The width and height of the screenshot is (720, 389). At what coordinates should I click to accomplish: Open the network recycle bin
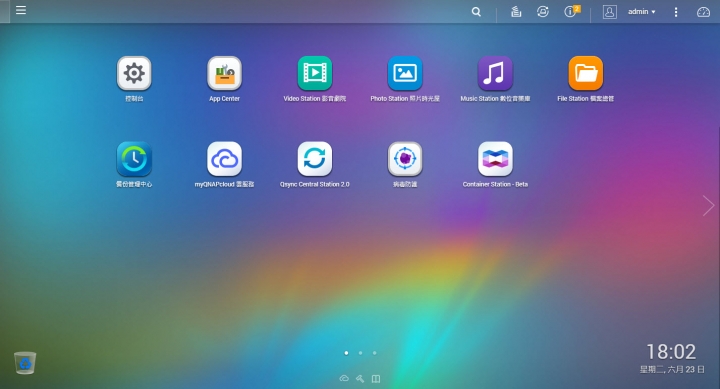[25, 363]
